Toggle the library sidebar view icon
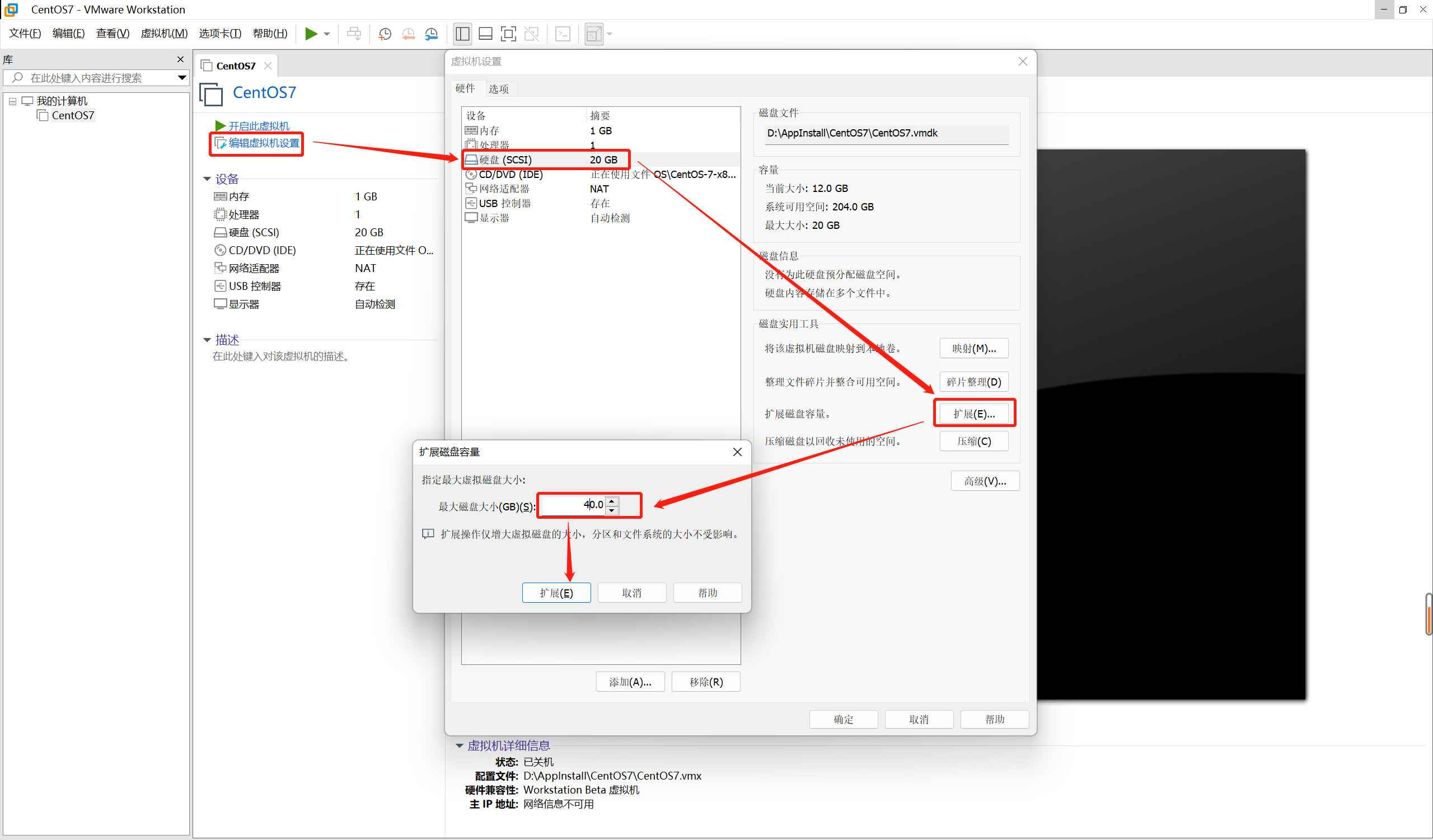 [x=462, y=34]
